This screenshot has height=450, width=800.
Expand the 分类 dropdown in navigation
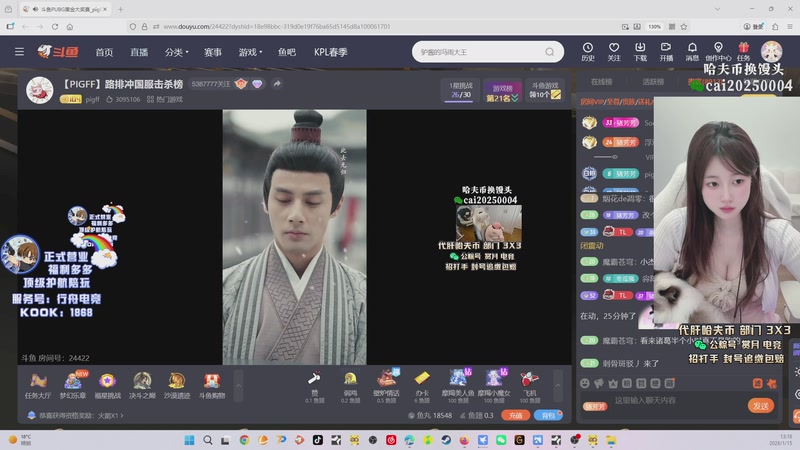pyautogui.click(x=176, y=52)
